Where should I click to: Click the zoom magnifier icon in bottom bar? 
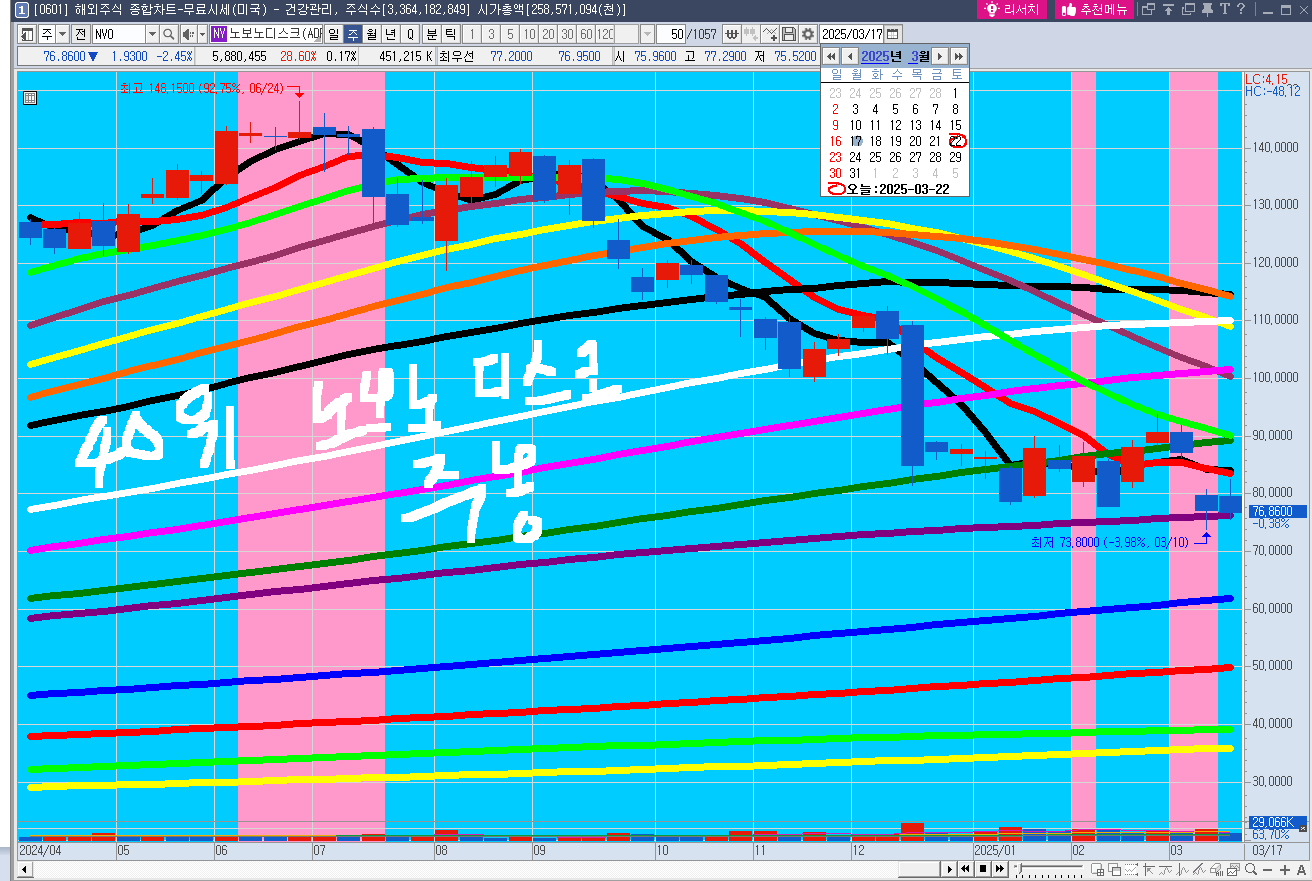(x=1252, y=870)
